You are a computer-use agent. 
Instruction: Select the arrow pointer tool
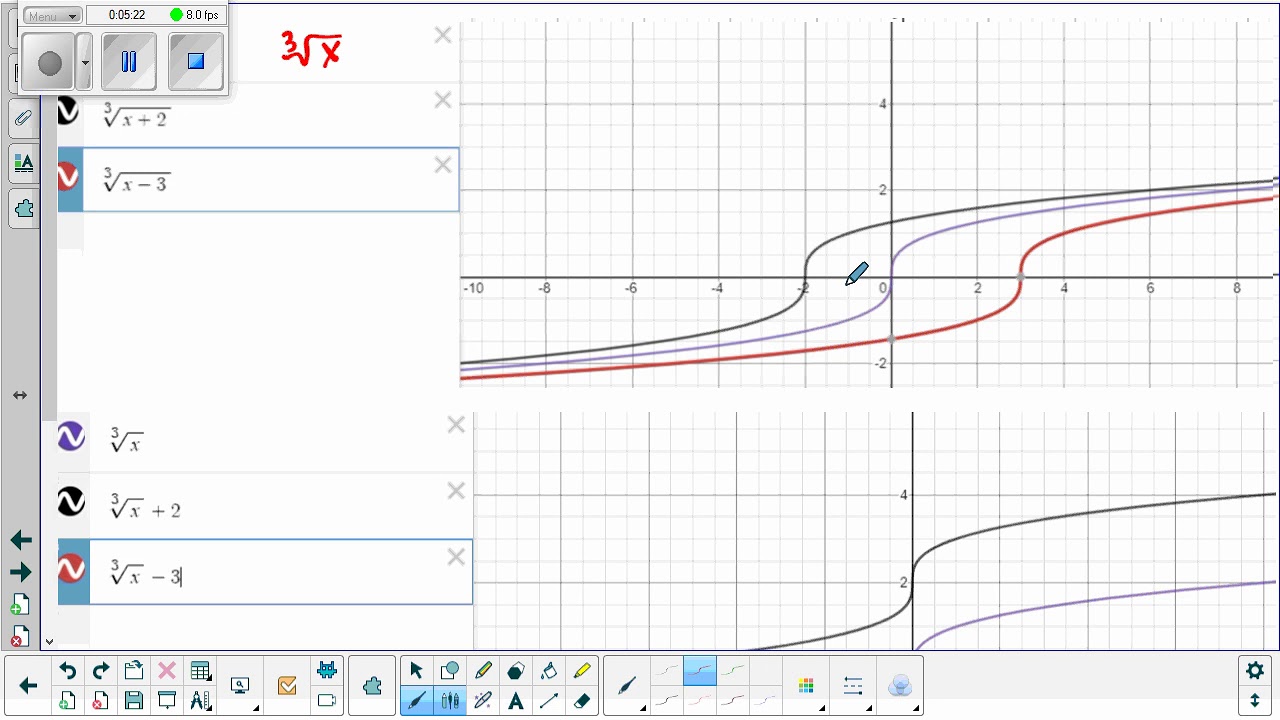pyautogui.click(x=416, y=671)
